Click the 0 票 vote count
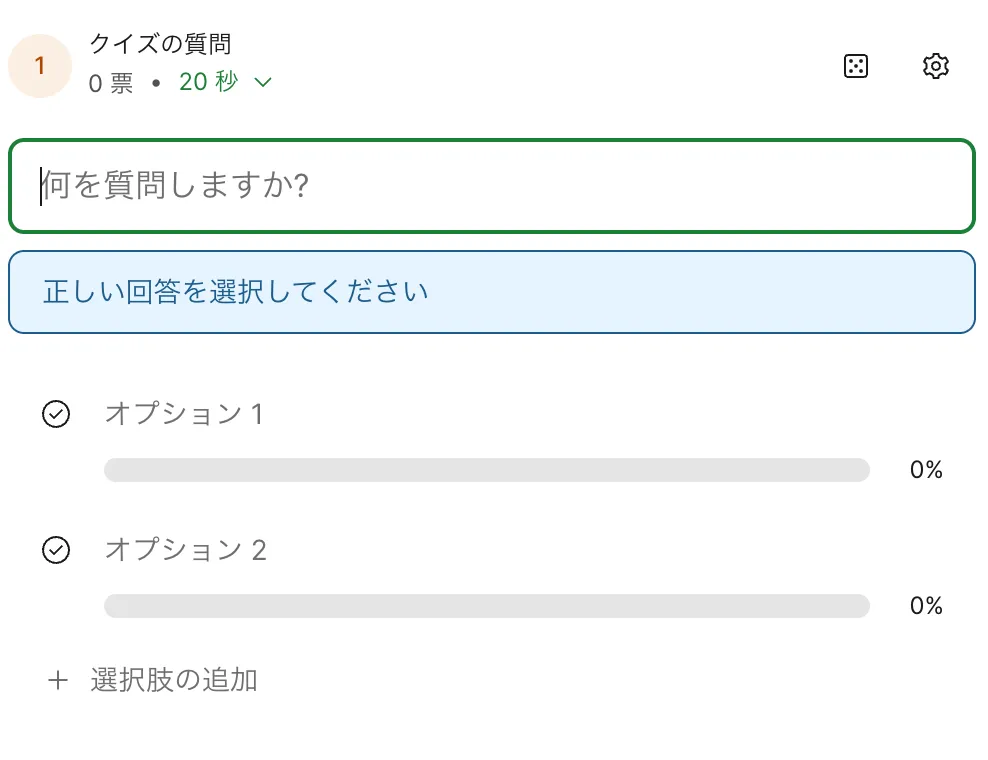 tap(110, 83)
